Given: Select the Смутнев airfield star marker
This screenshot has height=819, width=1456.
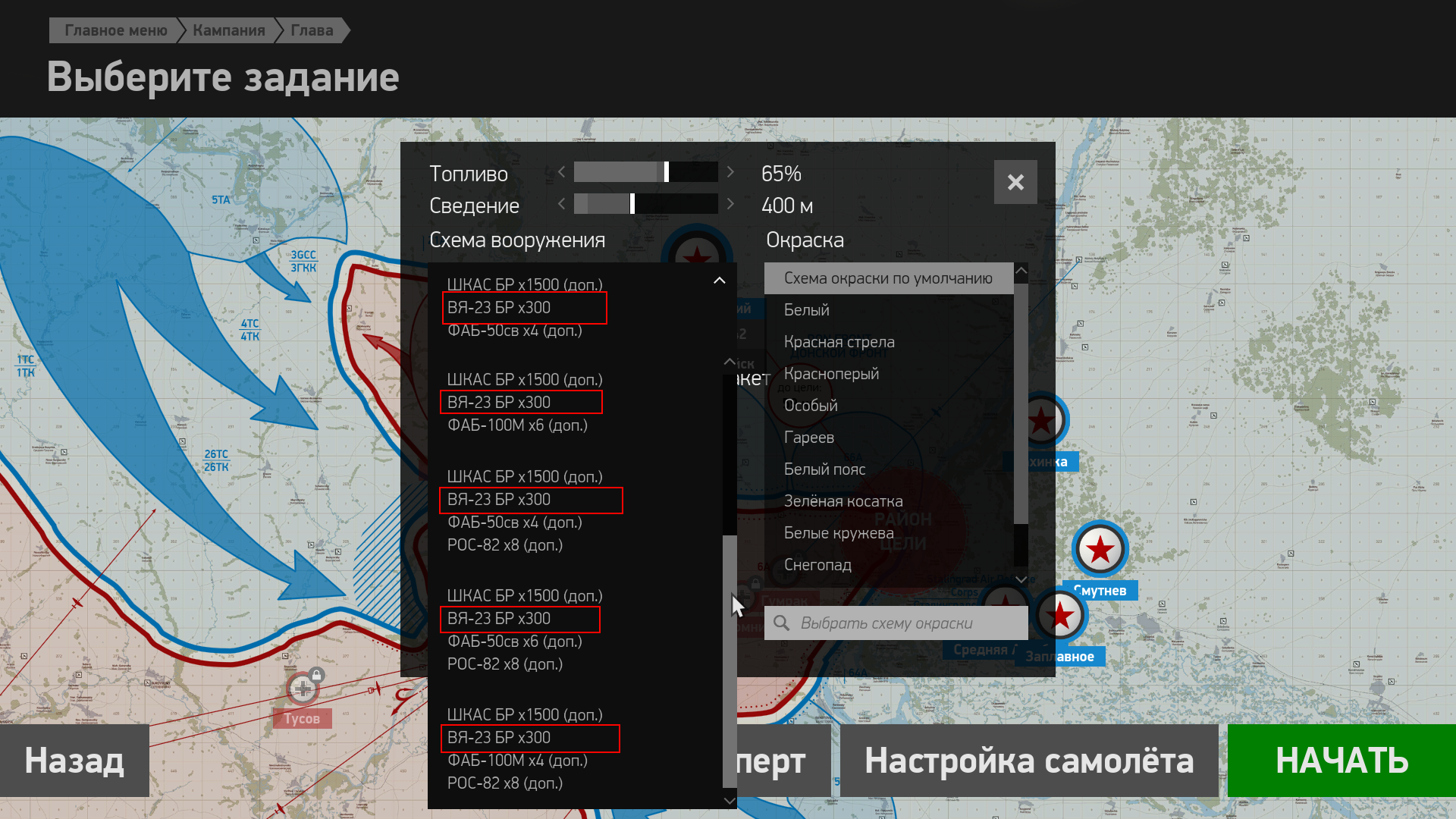Looking at the screenshot, I should pyautogui.click(x=1100, y=549).
